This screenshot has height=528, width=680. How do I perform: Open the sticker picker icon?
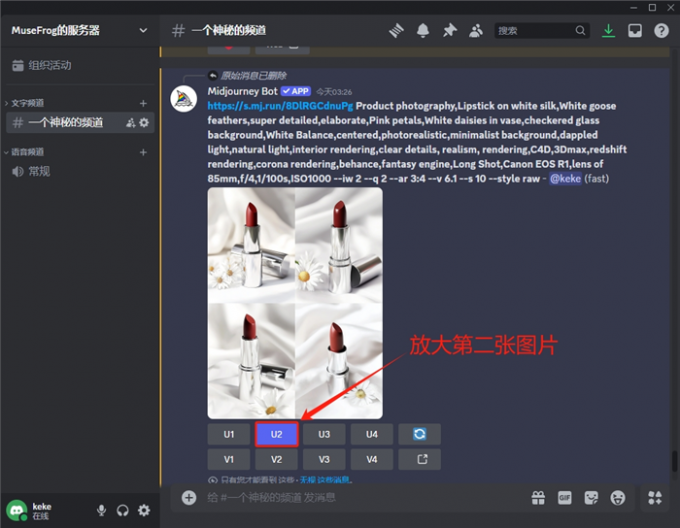[591, 498]
